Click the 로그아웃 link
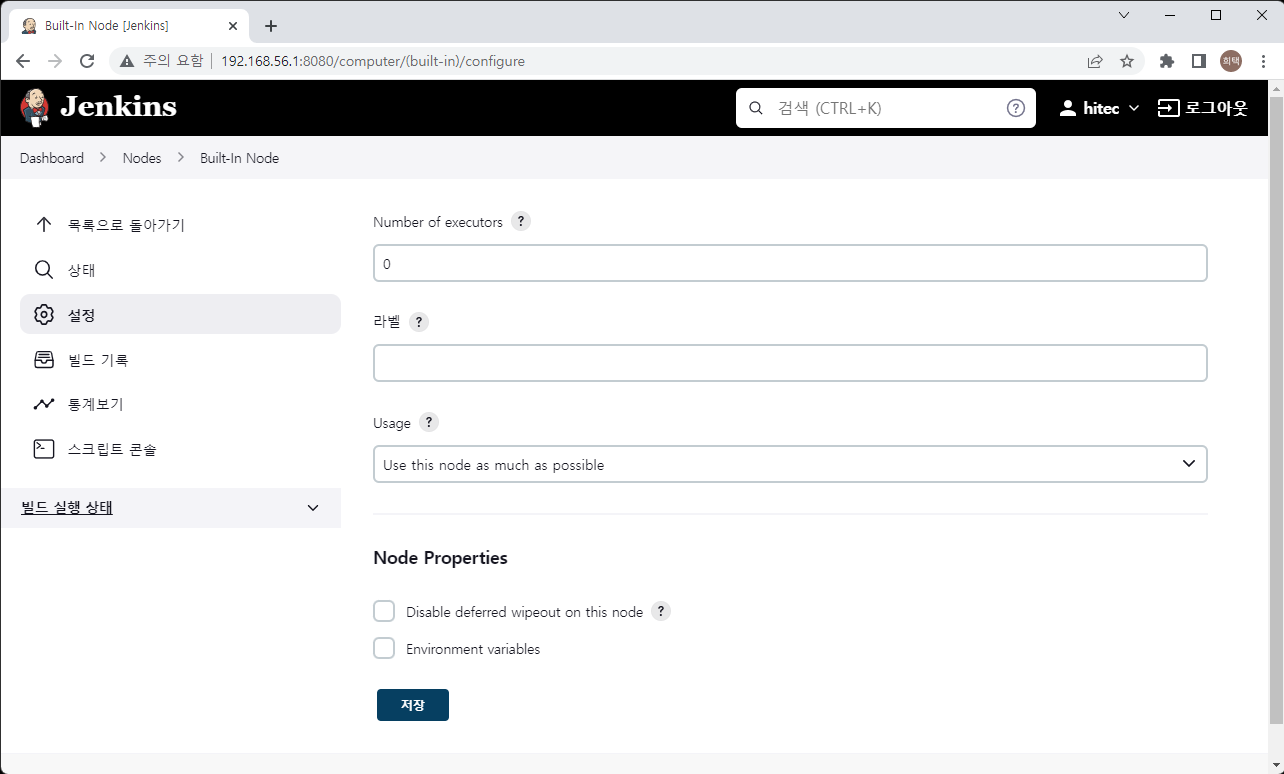The height and width of the screenshot is (774, 1284). pos(1216,108)
